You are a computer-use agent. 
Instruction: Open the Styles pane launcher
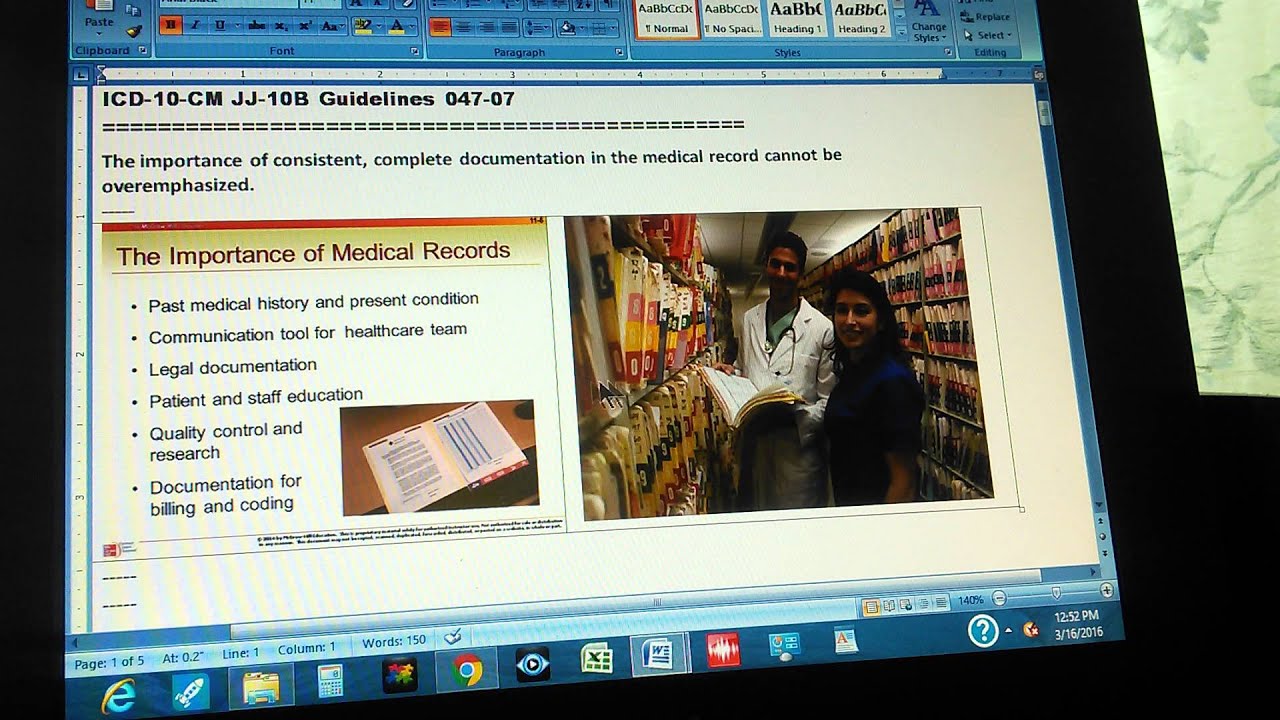pos(946,51)
